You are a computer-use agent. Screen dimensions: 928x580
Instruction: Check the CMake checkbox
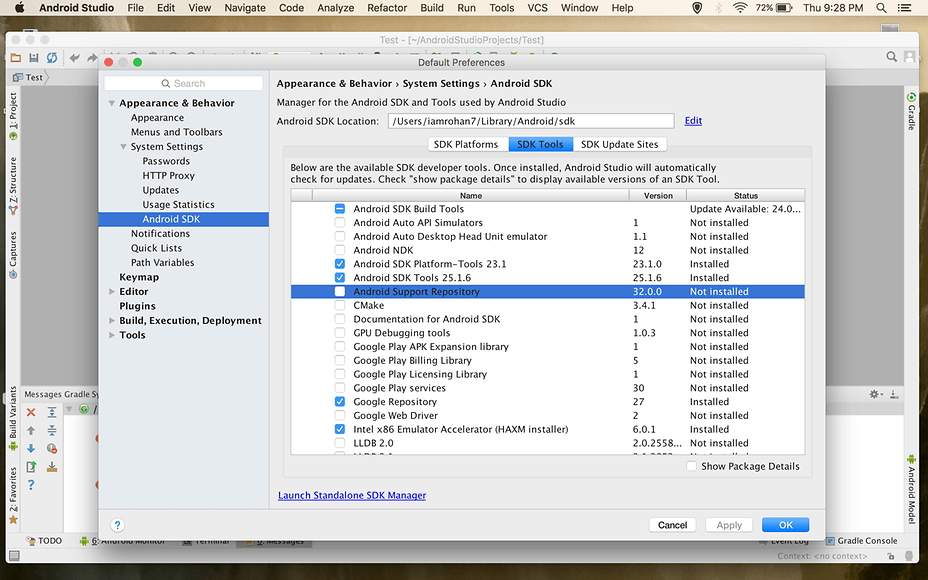[x=340, y=305]
